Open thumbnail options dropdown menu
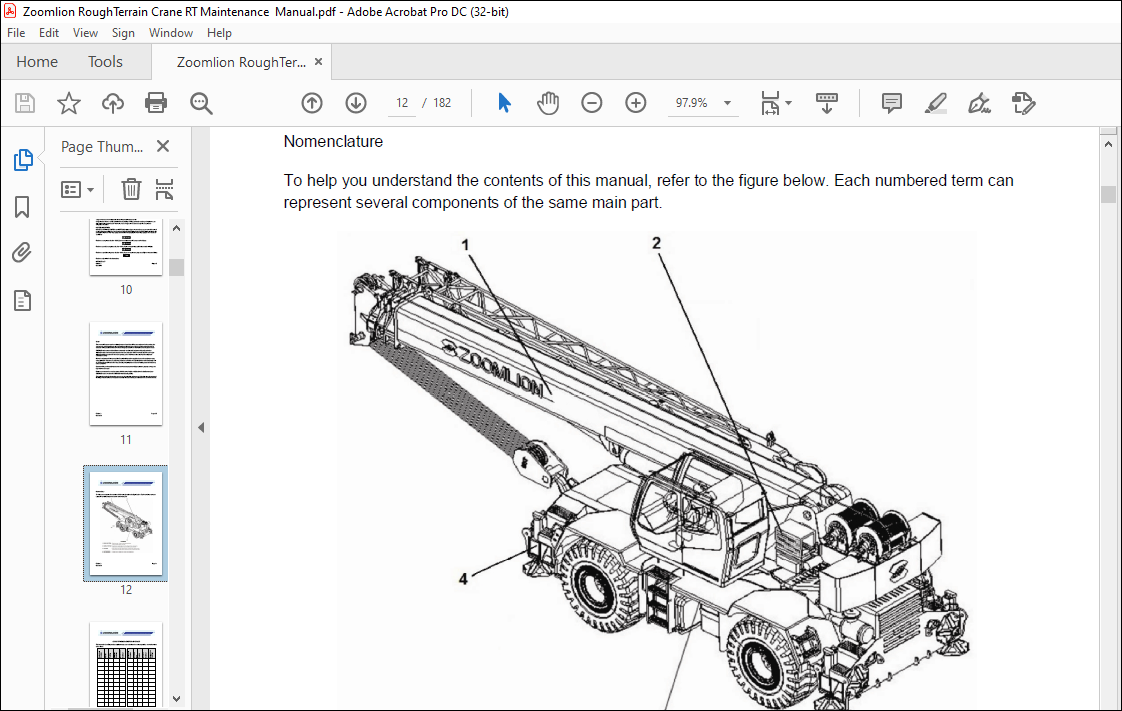Screen dimensions: 1122x711 pos(77,190)
